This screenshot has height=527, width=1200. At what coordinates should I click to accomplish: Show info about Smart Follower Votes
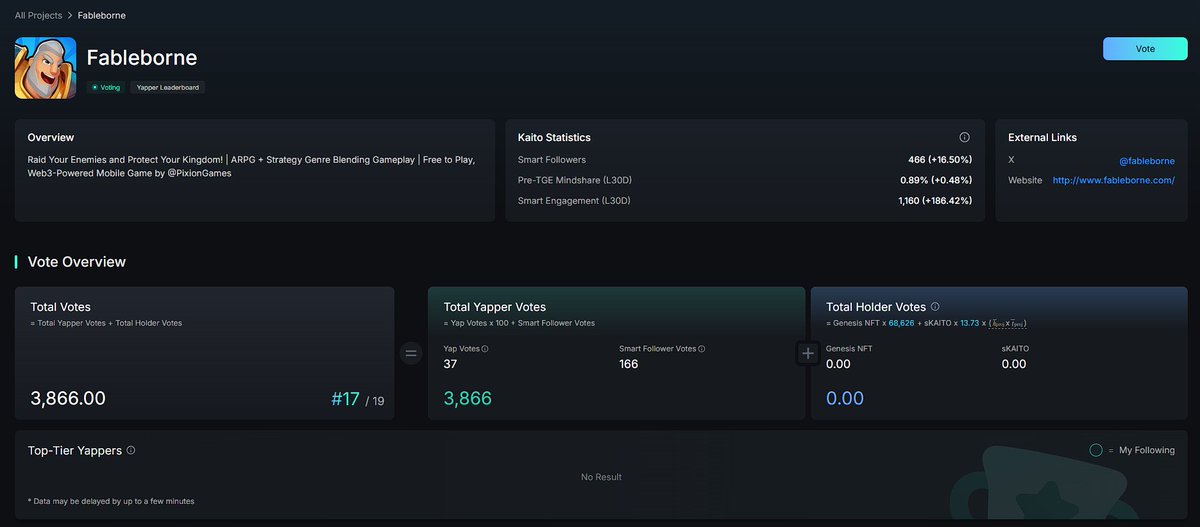click(x=702, y=349)
